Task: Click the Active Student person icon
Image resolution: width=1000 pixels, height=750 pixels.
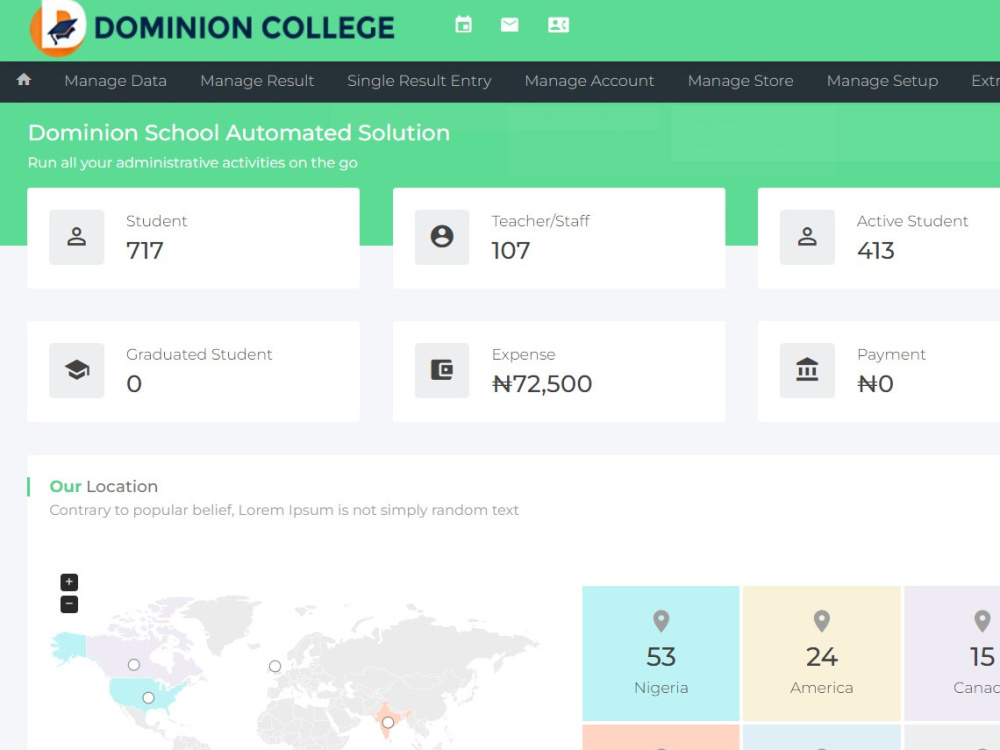Action: [807, 237]
